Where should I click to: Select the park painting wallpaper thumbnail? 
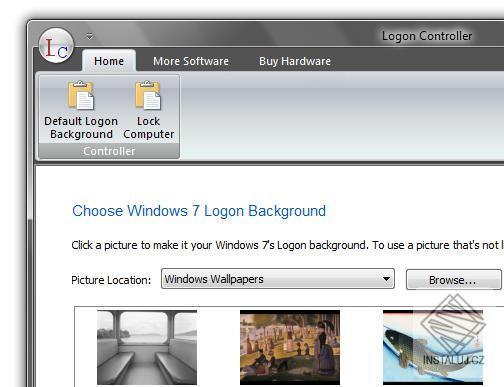[x=290, y=347]
